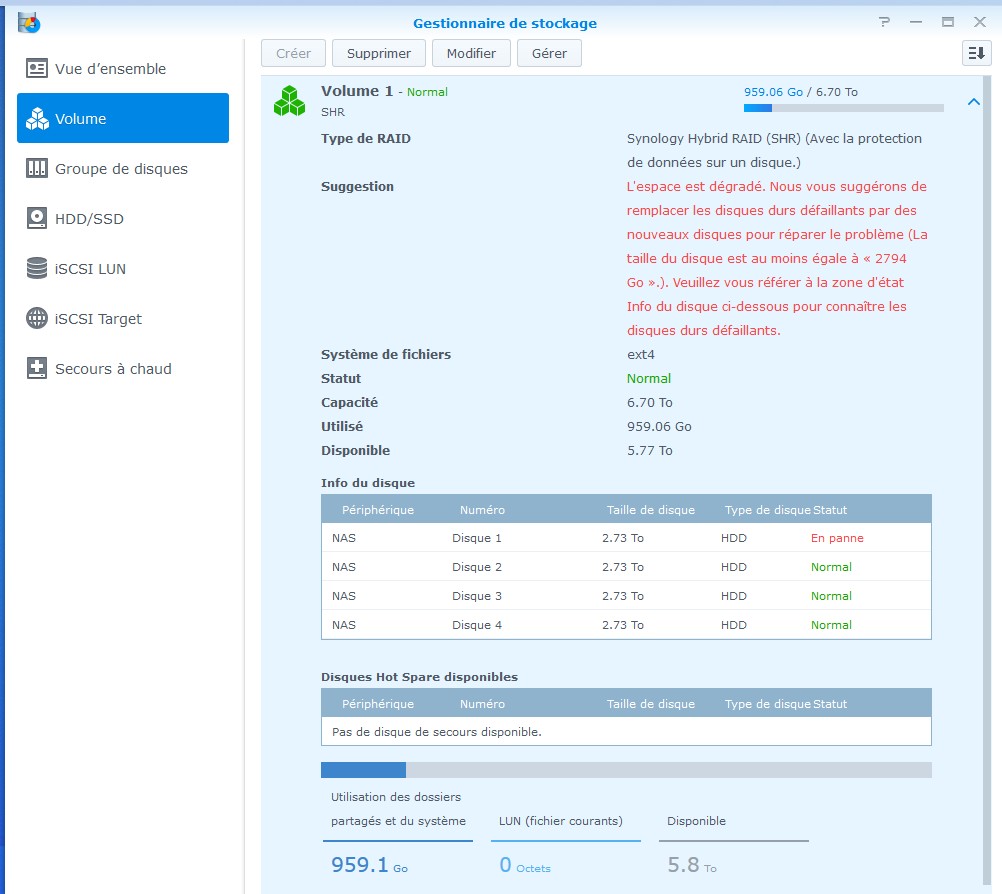Click the iSCSI Target globe icon
1002x894 pixels.
point(37,319)
